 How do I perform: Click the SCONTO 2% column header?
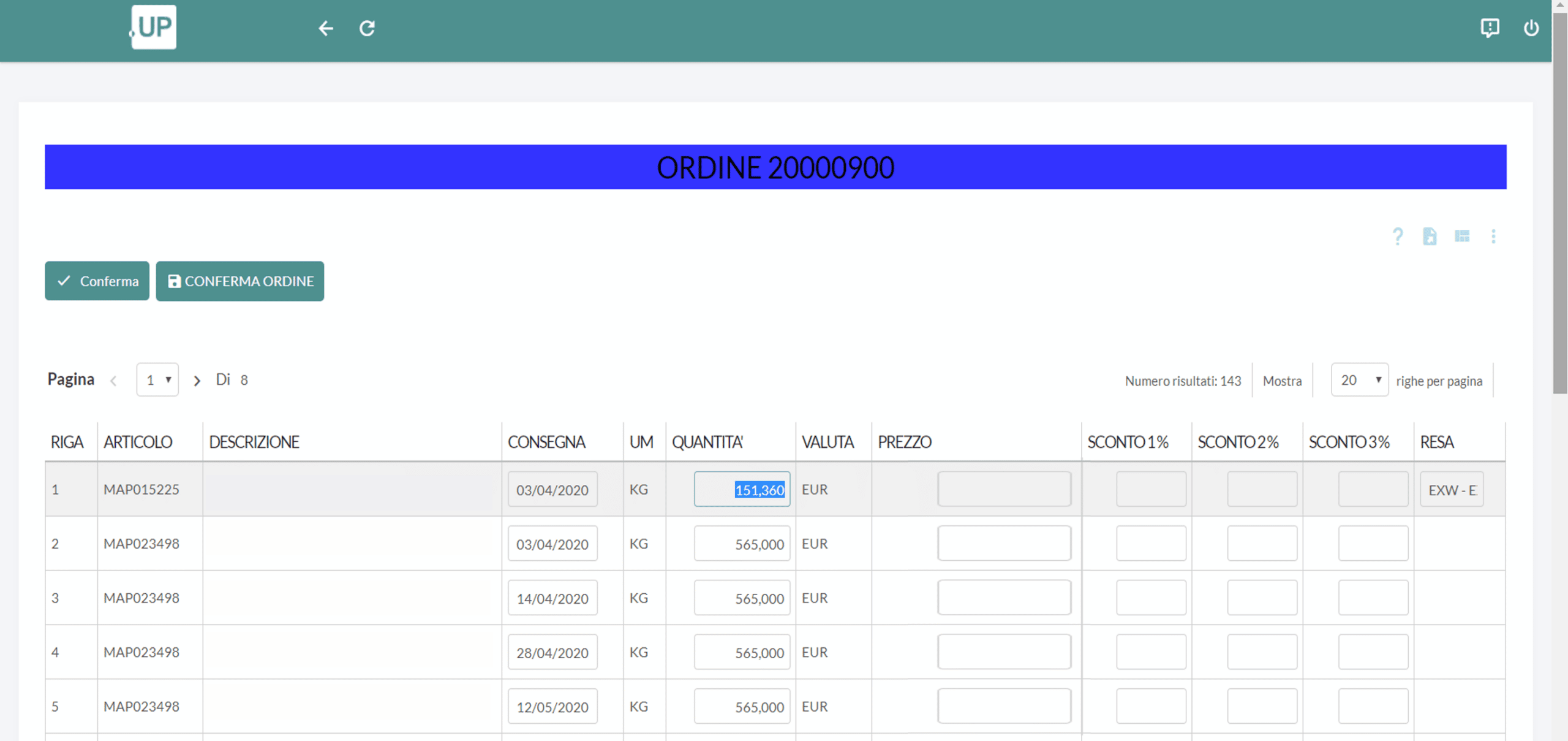point(1238,442)
